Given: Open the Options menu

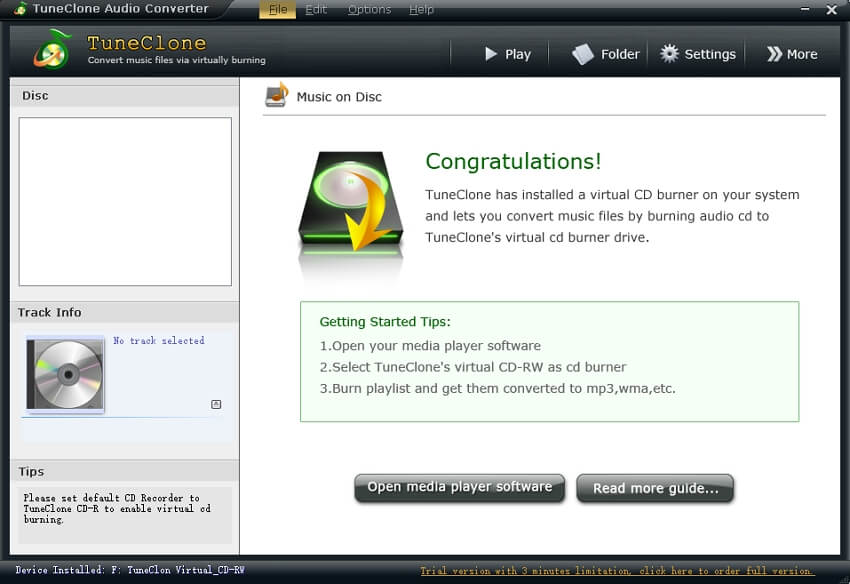Looking at the screenshot, I should pos(369,10).
